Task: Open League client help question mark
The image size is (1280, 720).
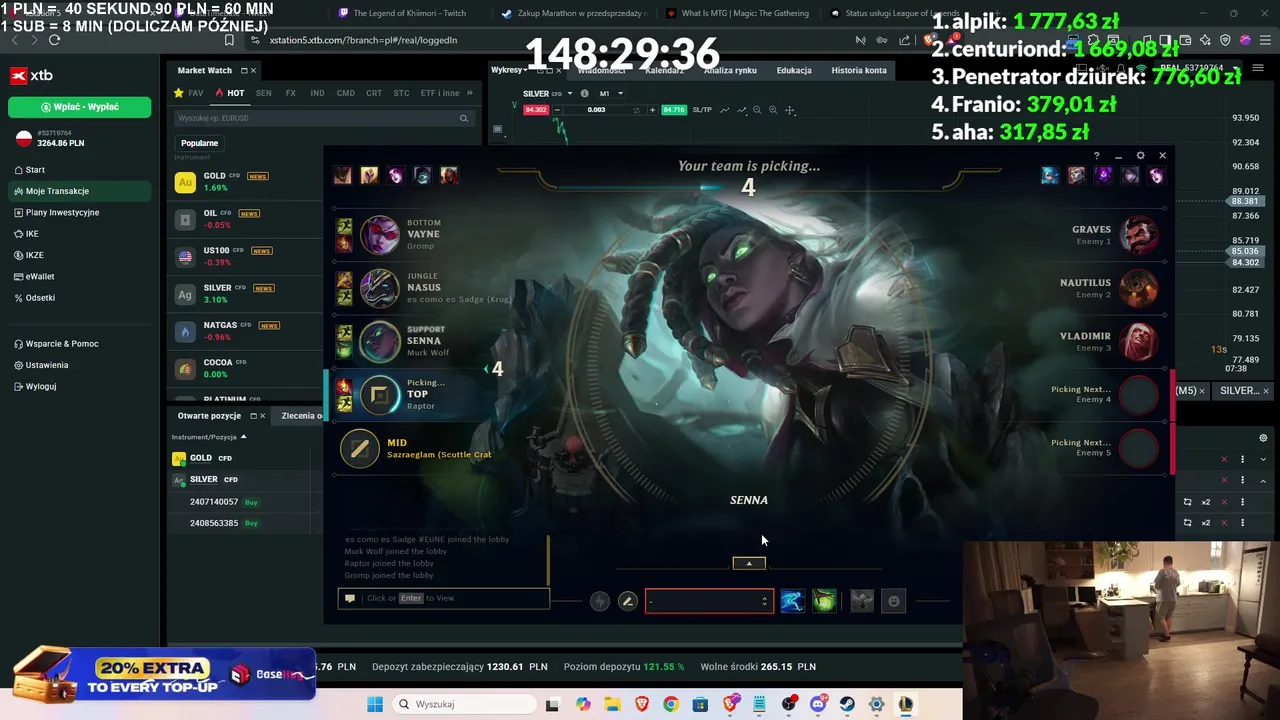Action: (1096, 156)
